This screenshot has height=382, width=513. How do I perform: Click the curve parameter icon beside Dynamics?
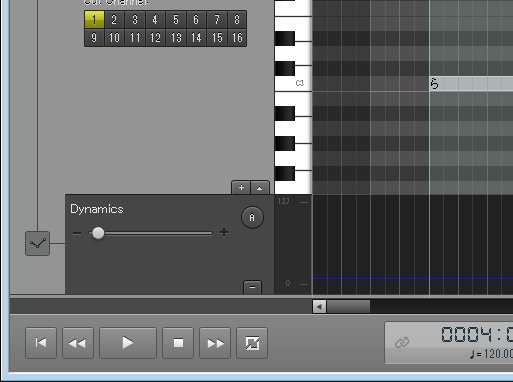37,243
